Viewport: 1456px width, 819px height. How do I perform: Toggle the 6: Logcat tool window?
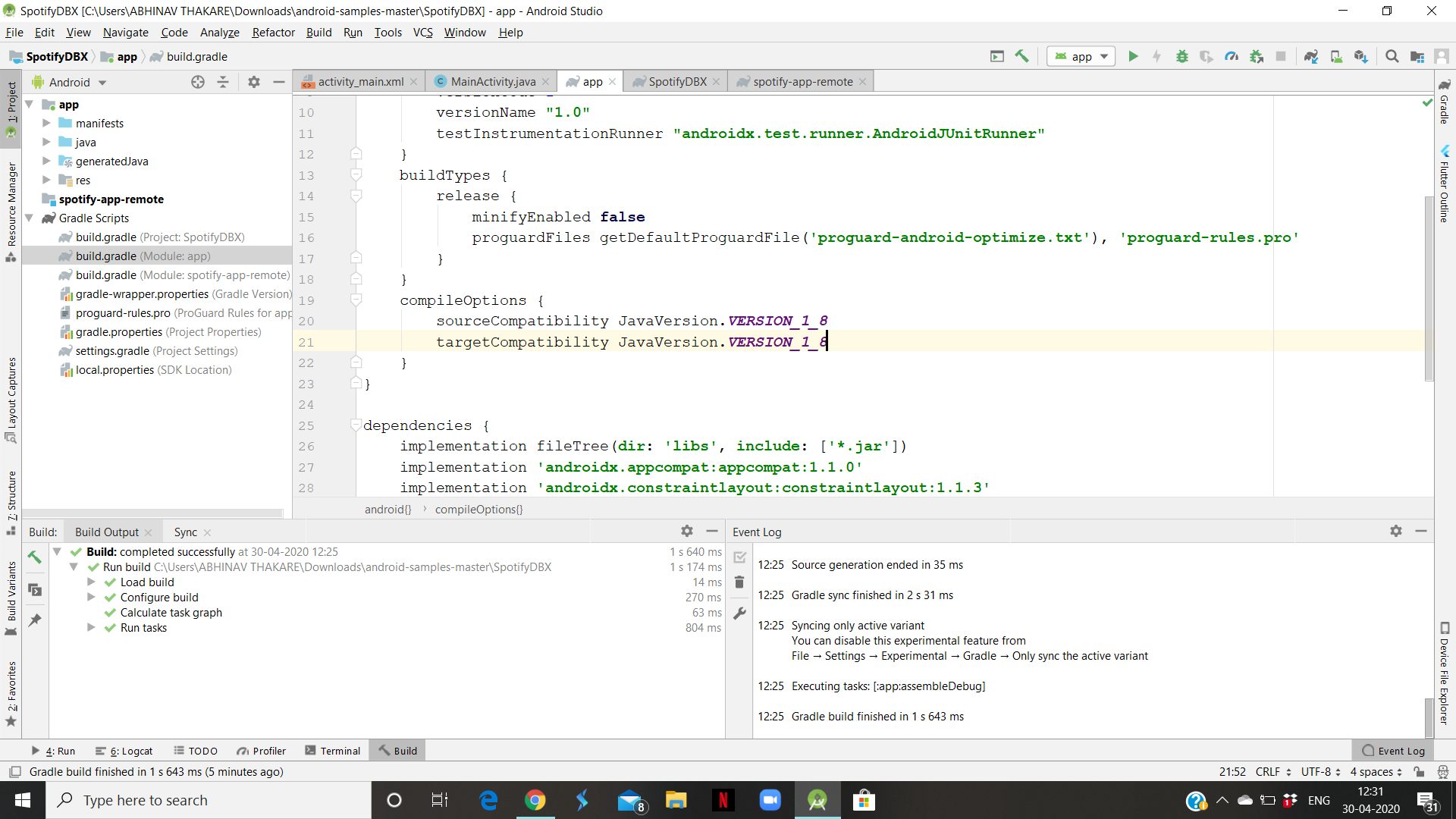click(124, 751)
